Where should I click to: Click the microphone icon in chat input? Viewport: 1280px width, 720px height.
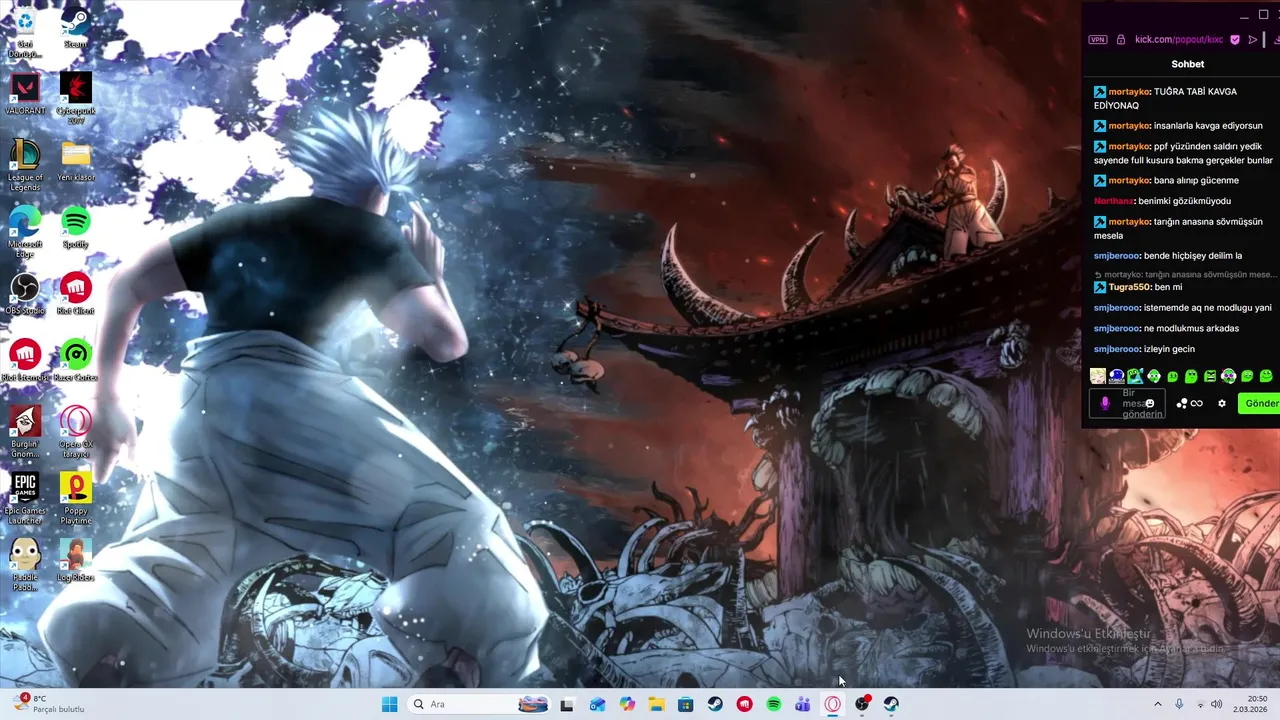[1105, 403]
